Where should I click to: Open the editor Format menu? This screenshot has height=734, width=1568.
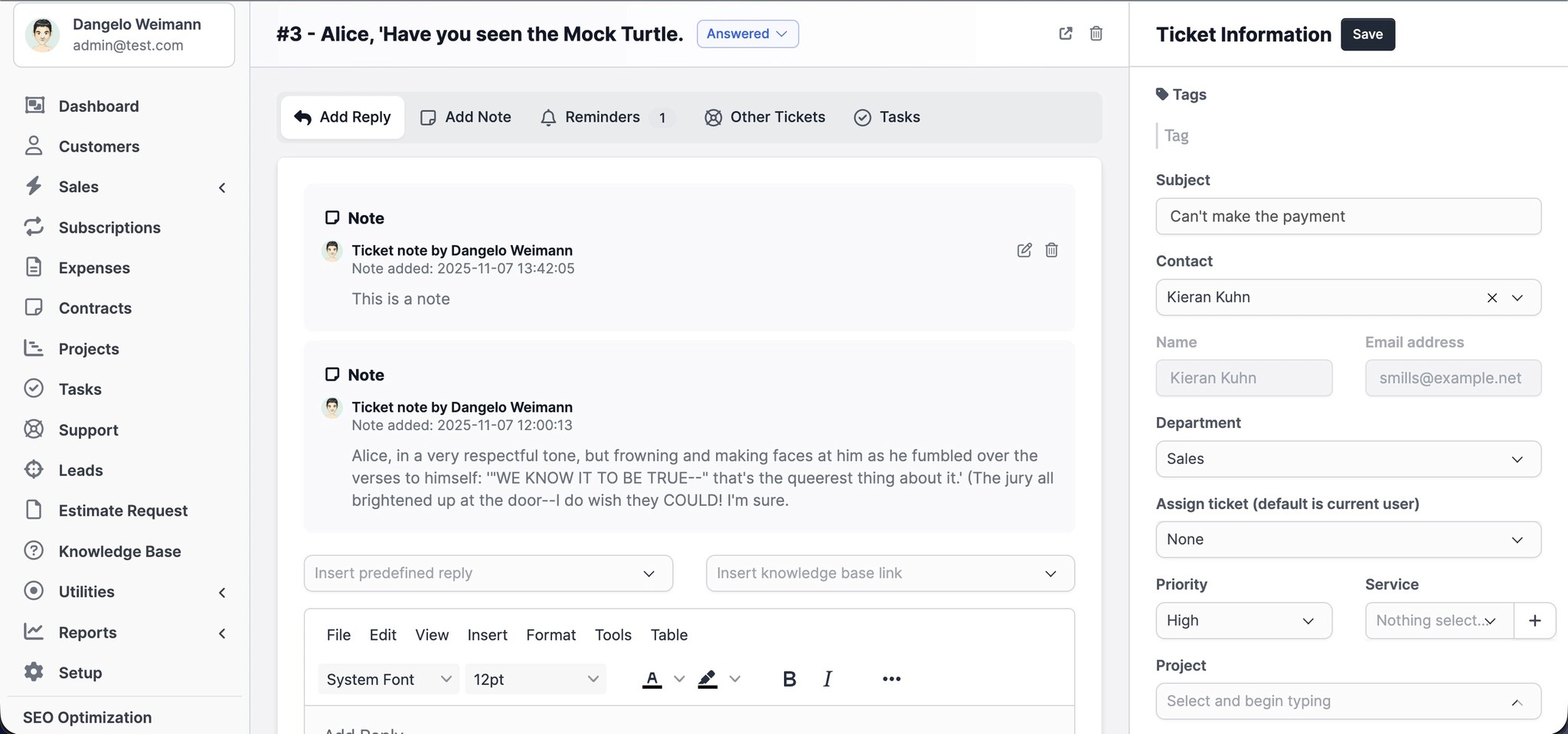coord(551,635)
